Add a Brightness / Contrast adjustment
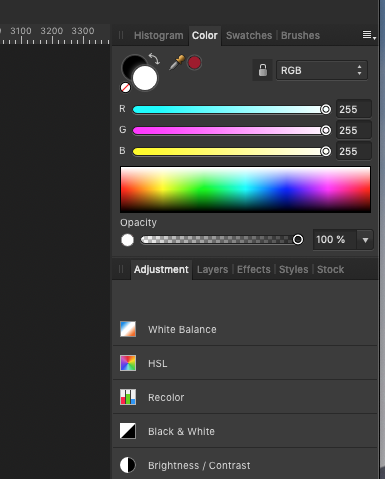The height and width of the screenshot is (479, 385). [245, 464]
